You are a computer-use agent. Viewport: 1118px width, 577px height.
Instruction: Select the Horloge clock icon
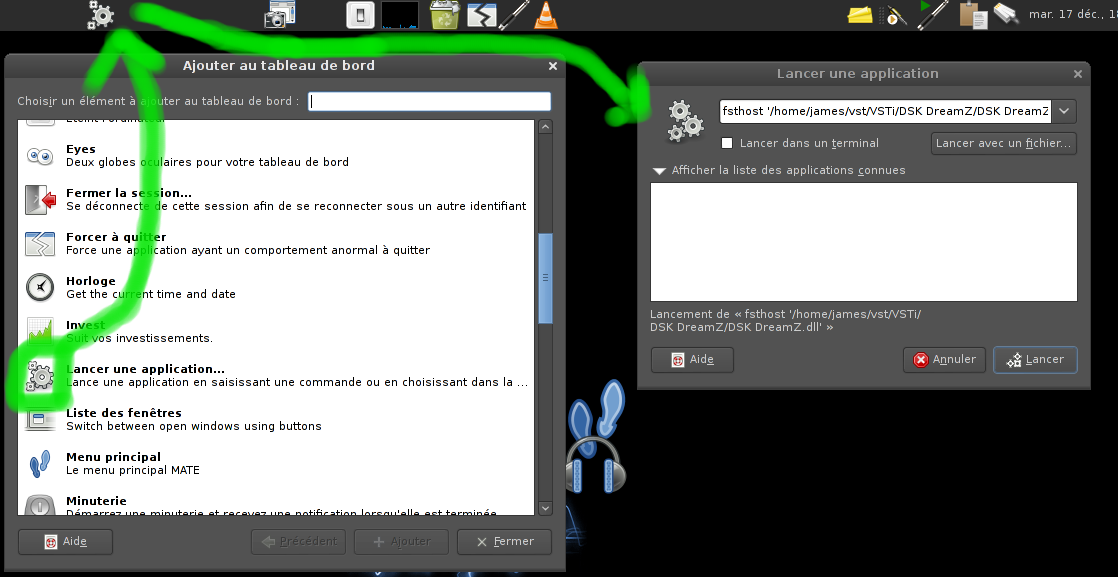pos(40,287)
